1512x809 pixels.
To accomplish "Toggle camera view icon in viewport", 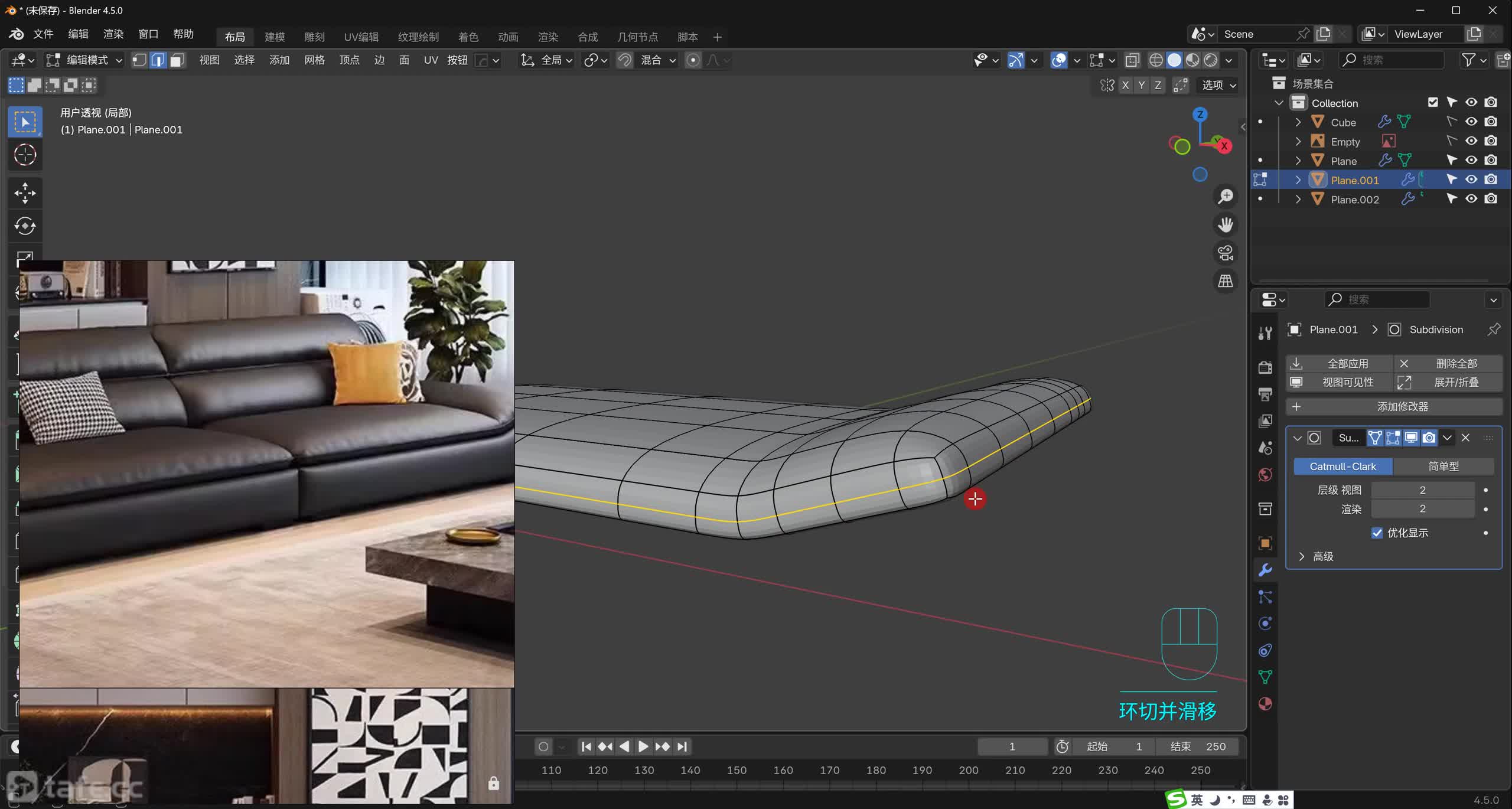I will click(1226, 253).
